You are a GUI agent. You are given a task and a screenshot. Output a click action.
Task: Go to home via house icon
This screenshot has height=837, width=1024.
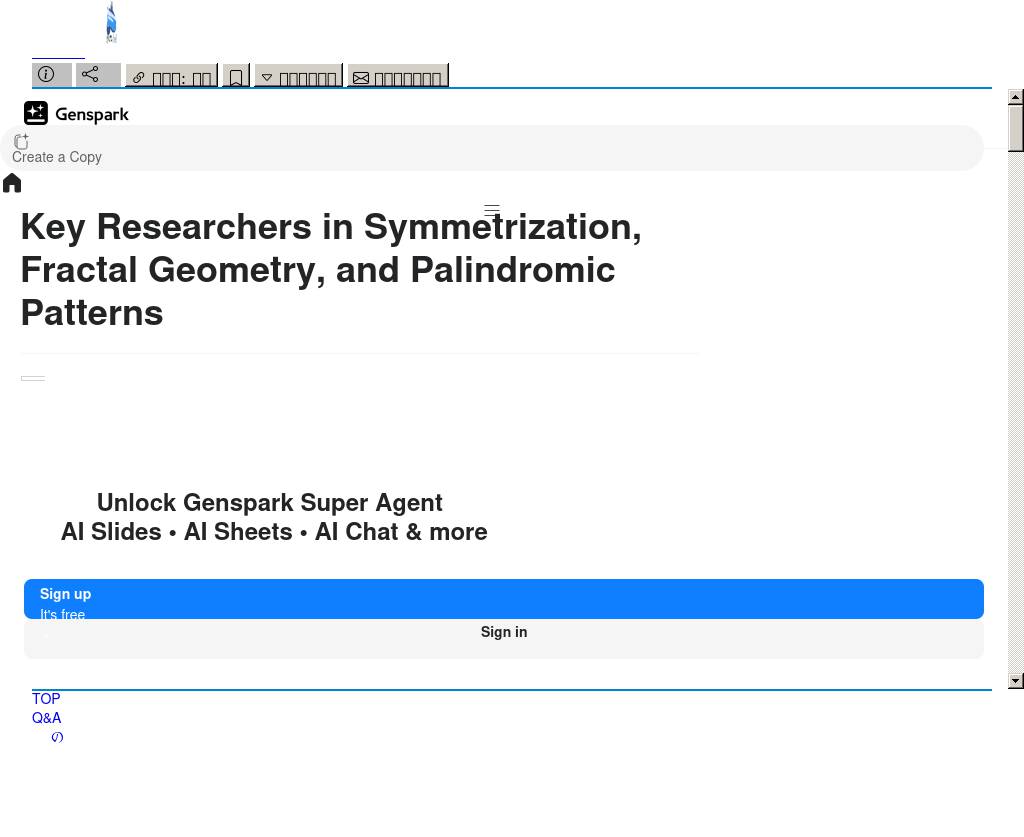[12, 183]
